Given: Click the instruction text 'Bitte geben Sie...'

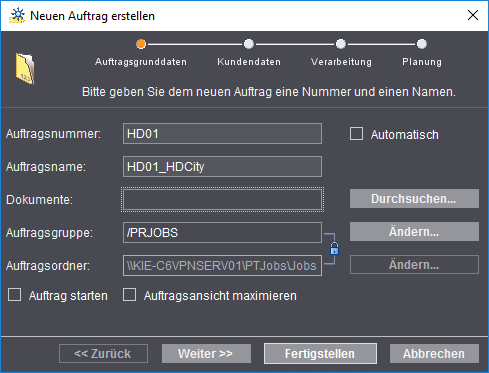Looking at the screenshot, I should pyautogui.click(x=269, y=92).
